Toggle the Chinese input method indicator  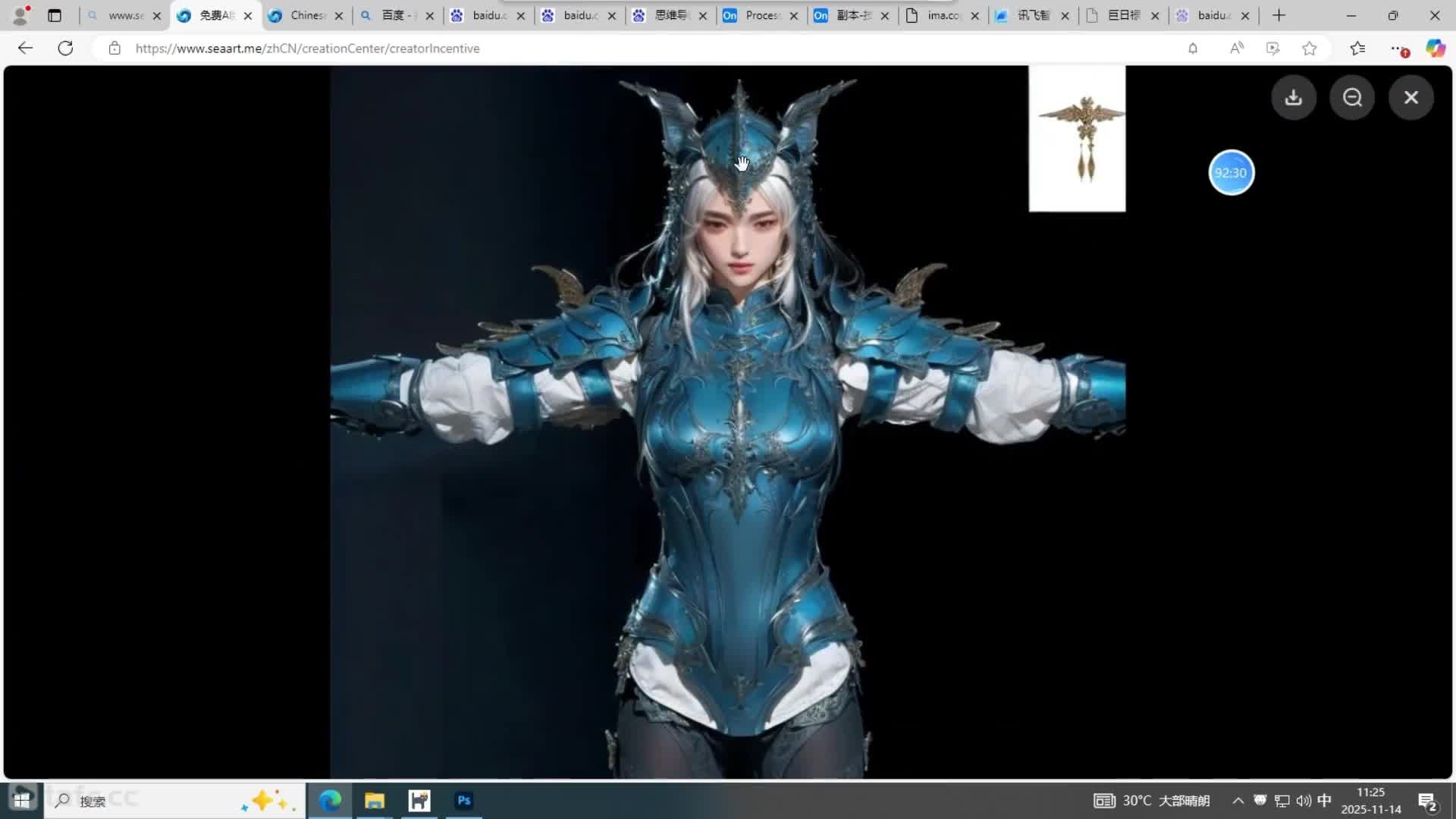point(1324,801)
